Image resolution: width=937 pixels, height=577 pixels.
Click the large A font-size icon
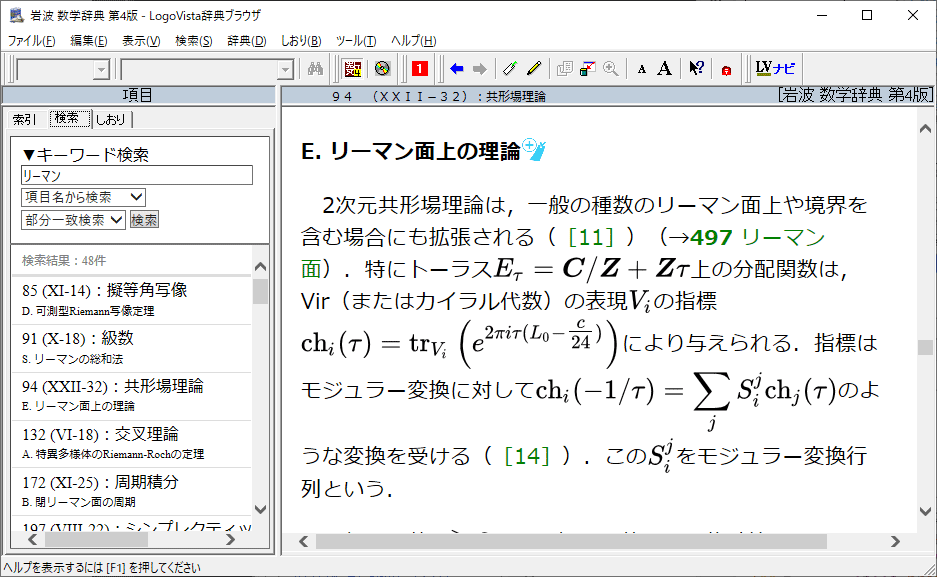[x=664, y=69]
